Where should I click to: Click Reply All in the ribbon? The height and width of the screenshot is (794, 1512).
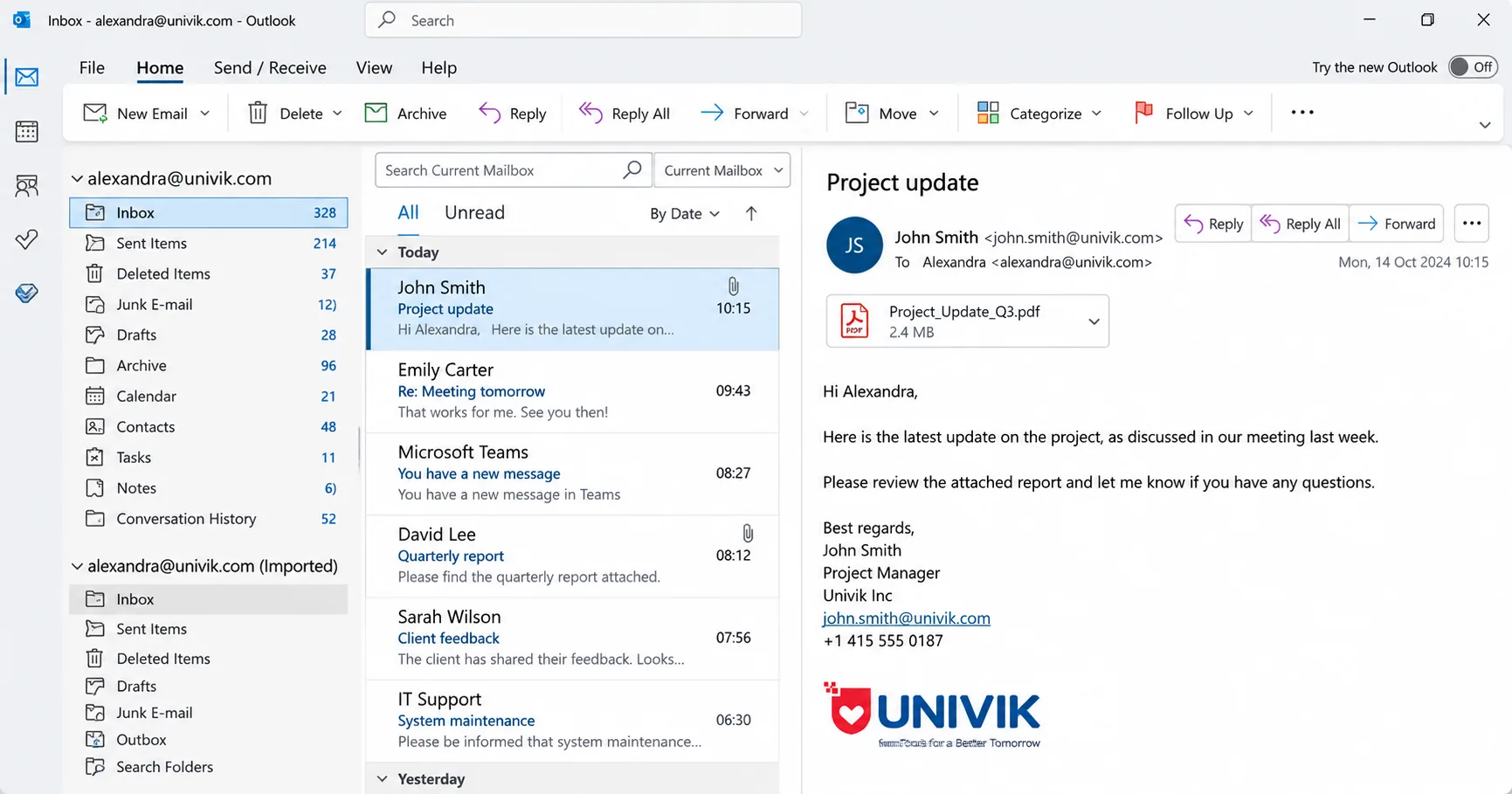click(625, 113)
